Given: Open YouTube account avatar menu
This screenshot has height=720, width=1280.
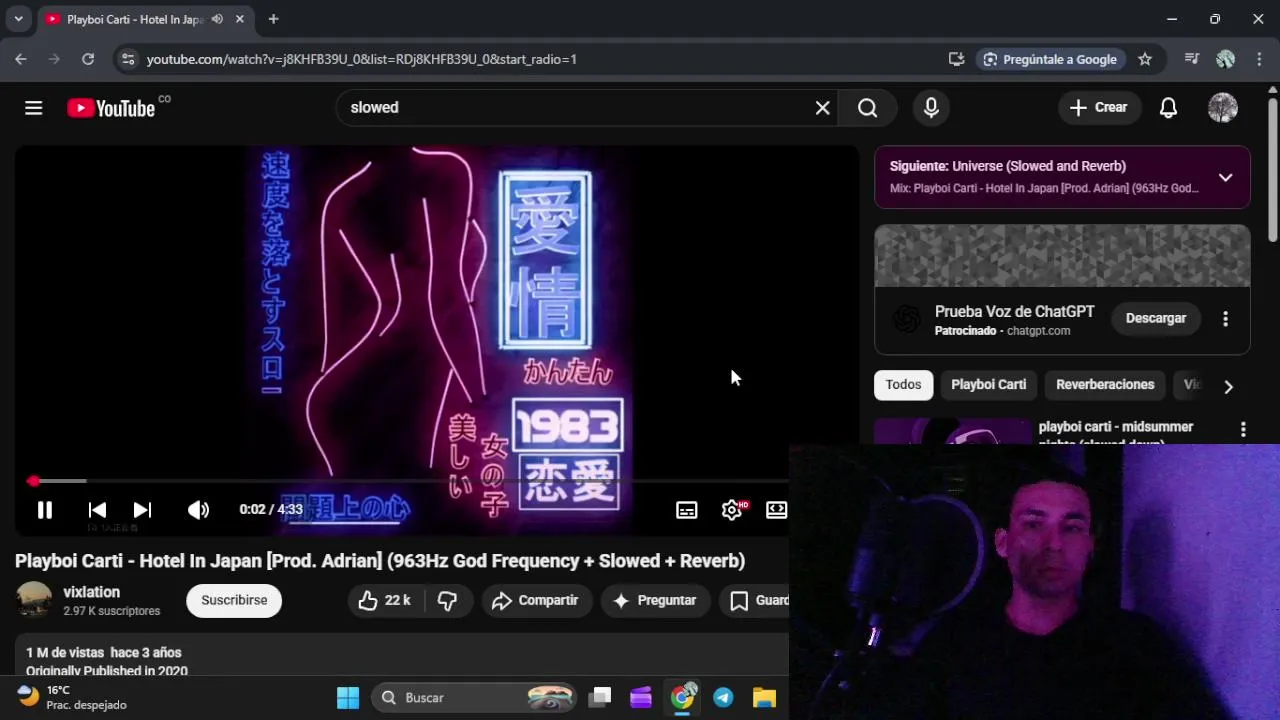Looking at the screenshot, I should pos(1223,108).
